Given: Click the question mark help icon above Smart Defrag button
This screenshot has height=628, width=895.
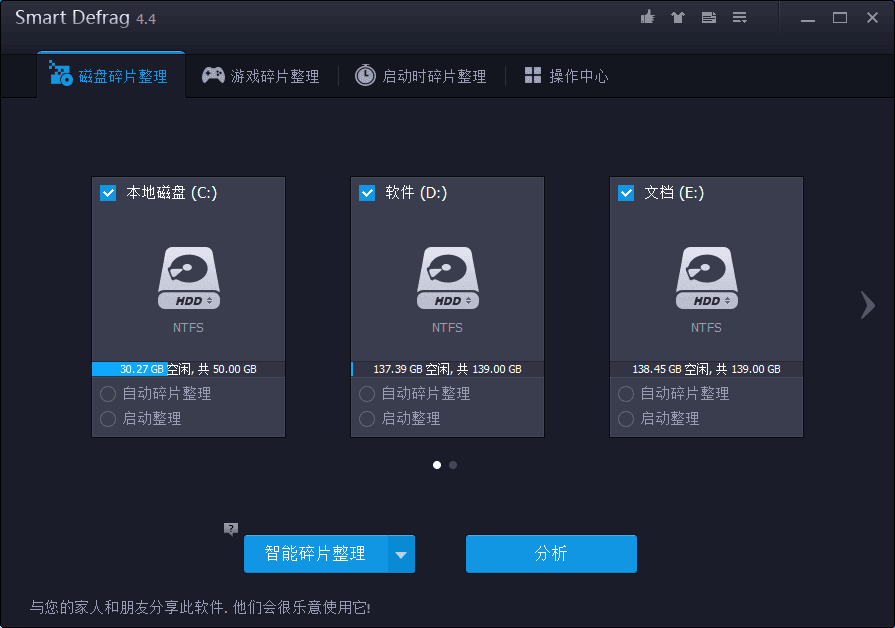Looking at the screenshot, I should tap(231, 528).
